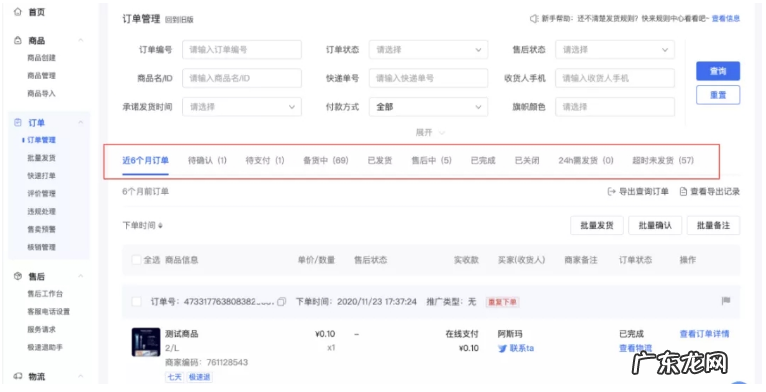This screenshot has width=766, height=392.
Task: Click the 批量发货 button
Action: (x=596, y=225)
